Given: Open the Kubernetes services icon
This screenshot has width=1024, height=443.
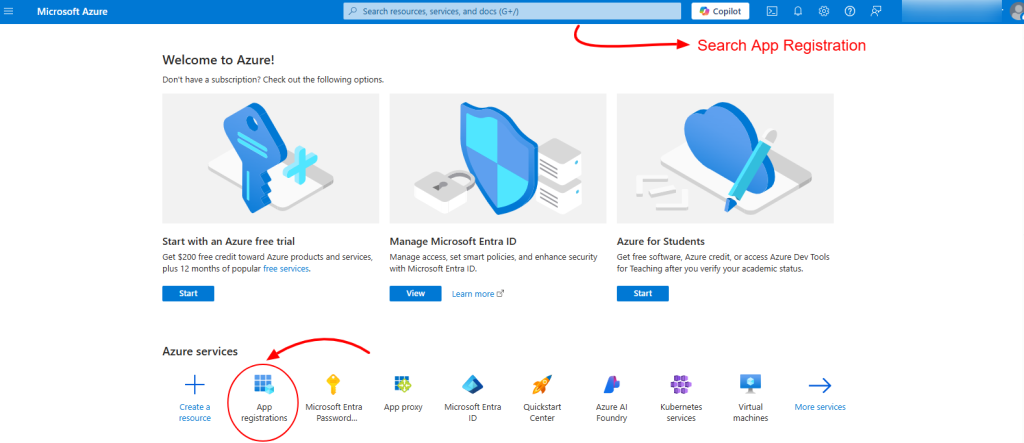Looking at the screenshot, I should coord(680,385).
